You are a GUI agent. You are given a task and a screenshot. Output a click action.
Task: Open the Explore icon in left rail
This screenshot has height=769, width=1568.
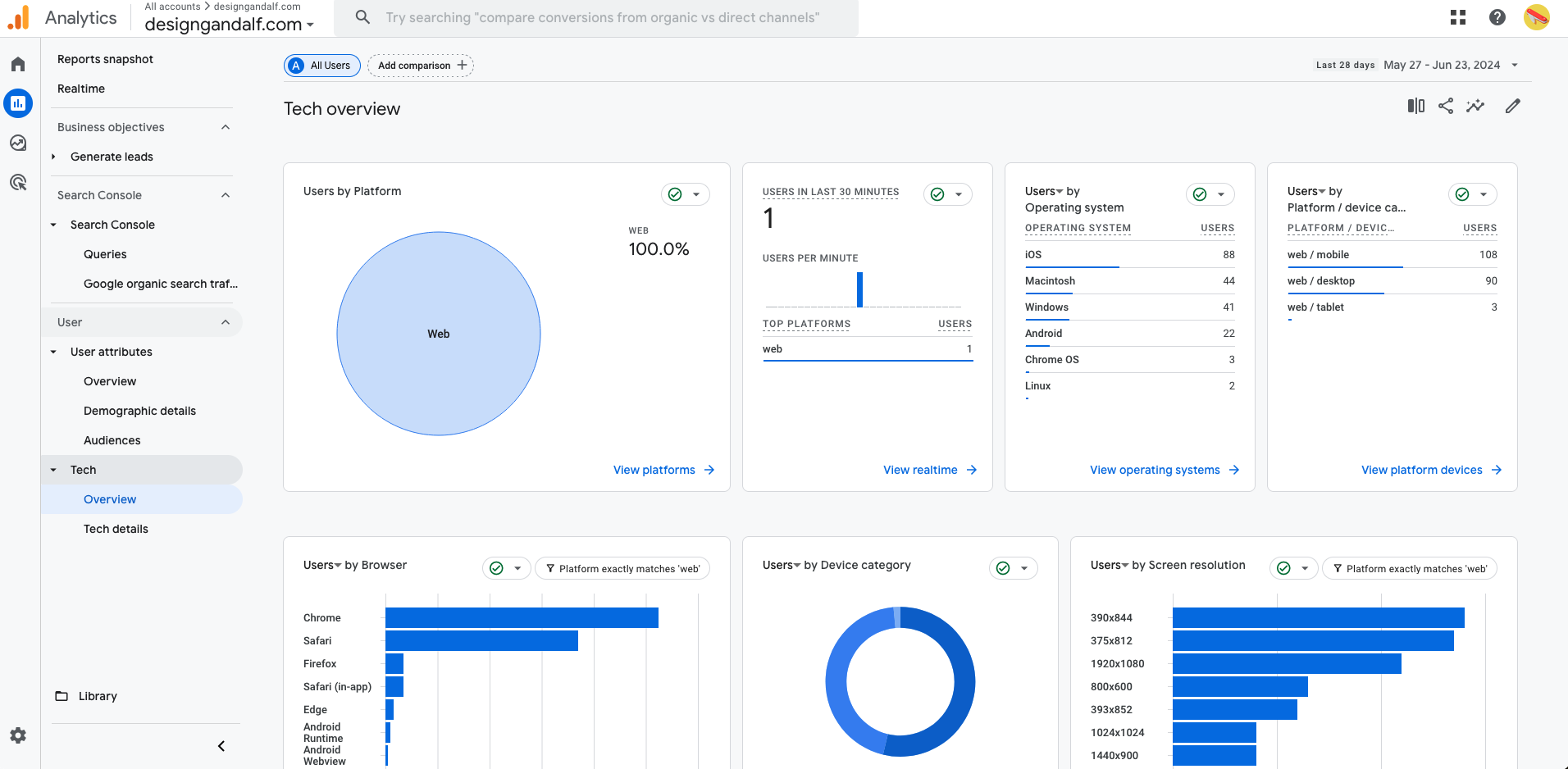pyautogui.click(x=18, y=143)
